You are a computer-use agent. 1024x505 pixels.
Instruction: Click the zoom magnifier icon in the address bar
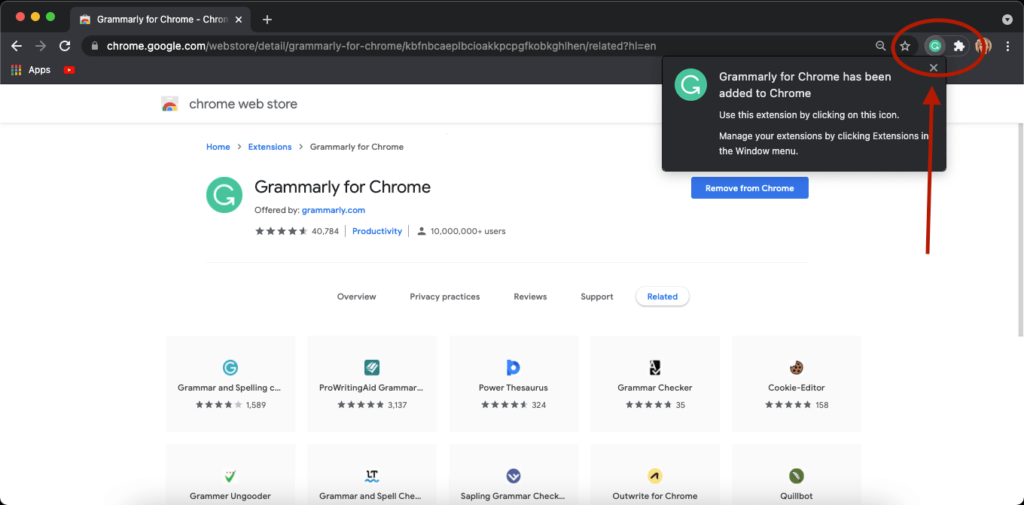click(881, 46)
